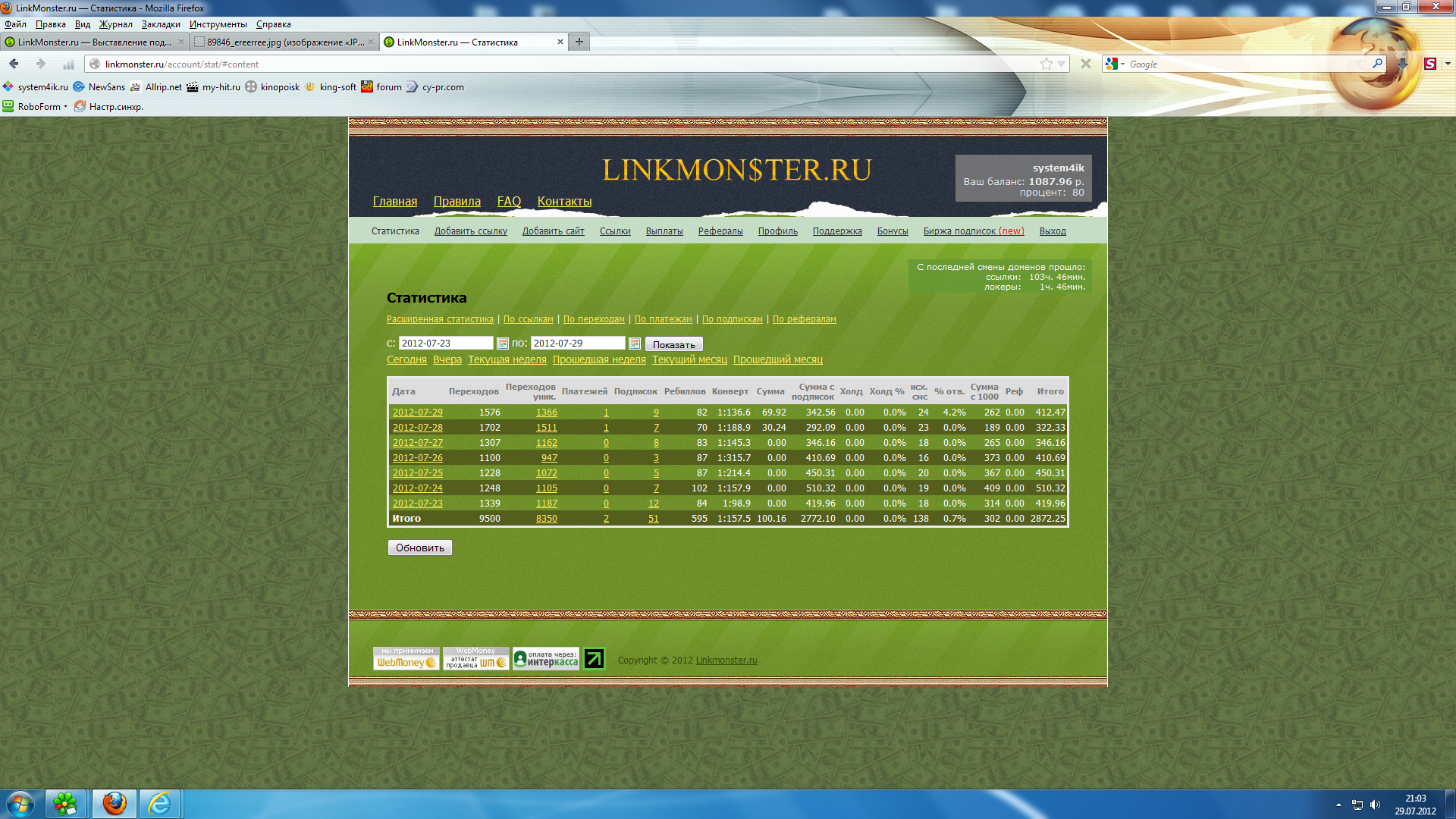Click the WebMoney accepted badge in the footer
The width and height of the screenshot is (1456, 819).
coord(406,658)
